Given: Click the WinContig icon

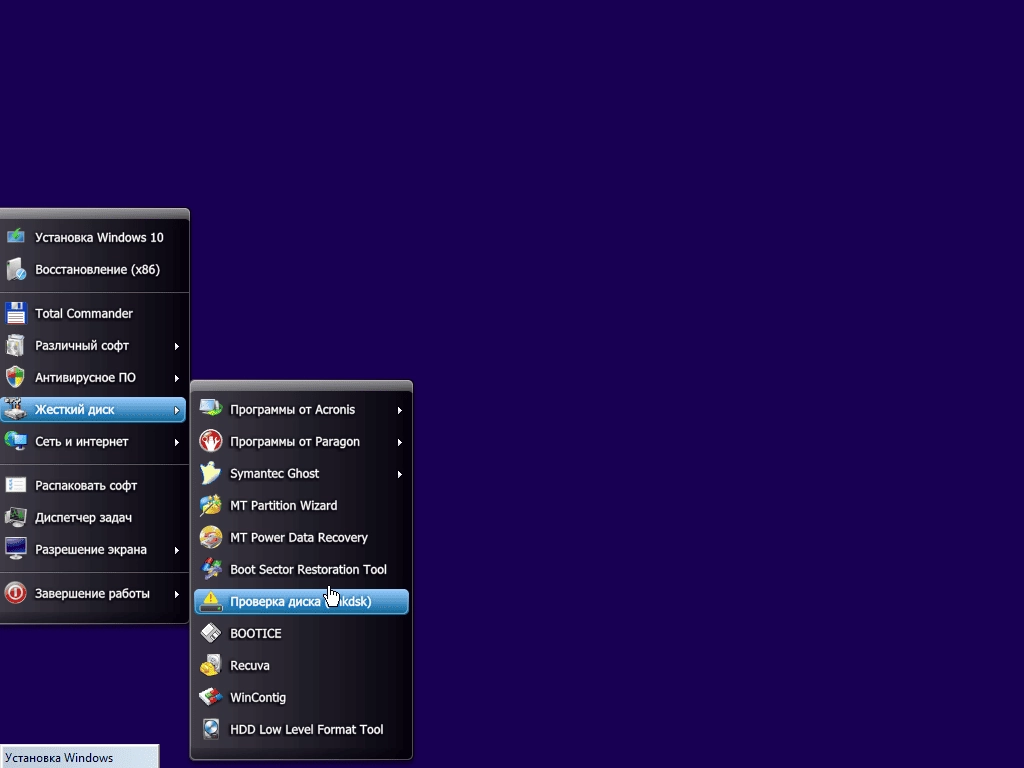Looking at the screenshot, I should pyautogui.click(x=211, y=697).
